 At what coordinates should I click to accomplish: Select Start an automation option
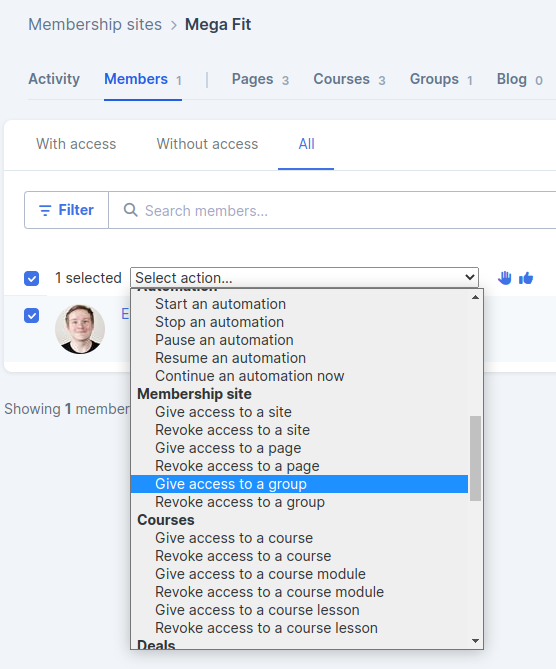[220, 304]
